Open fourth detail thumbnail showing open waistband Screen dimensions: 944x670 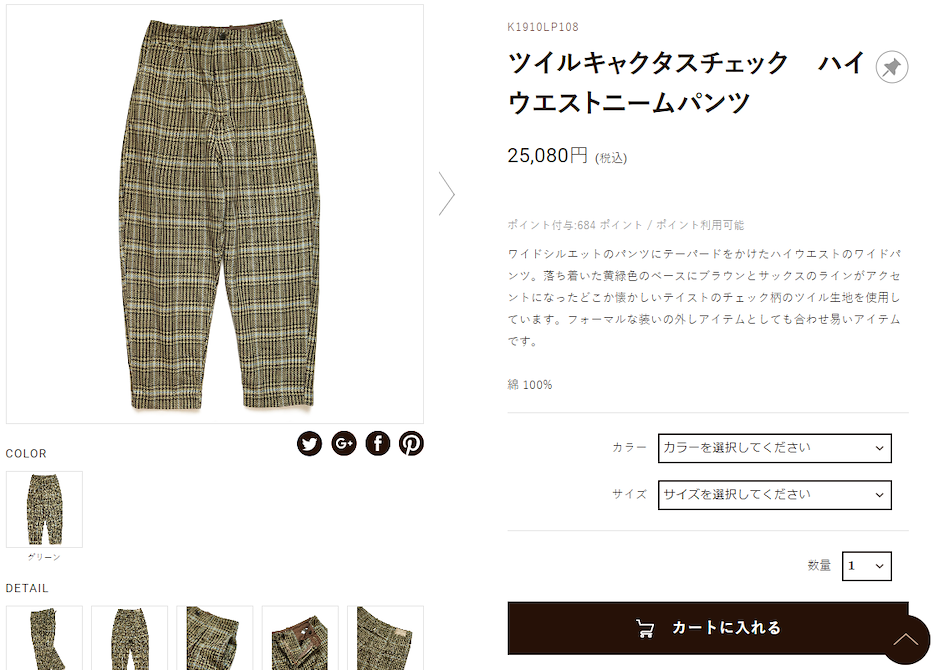click(300, 638)
